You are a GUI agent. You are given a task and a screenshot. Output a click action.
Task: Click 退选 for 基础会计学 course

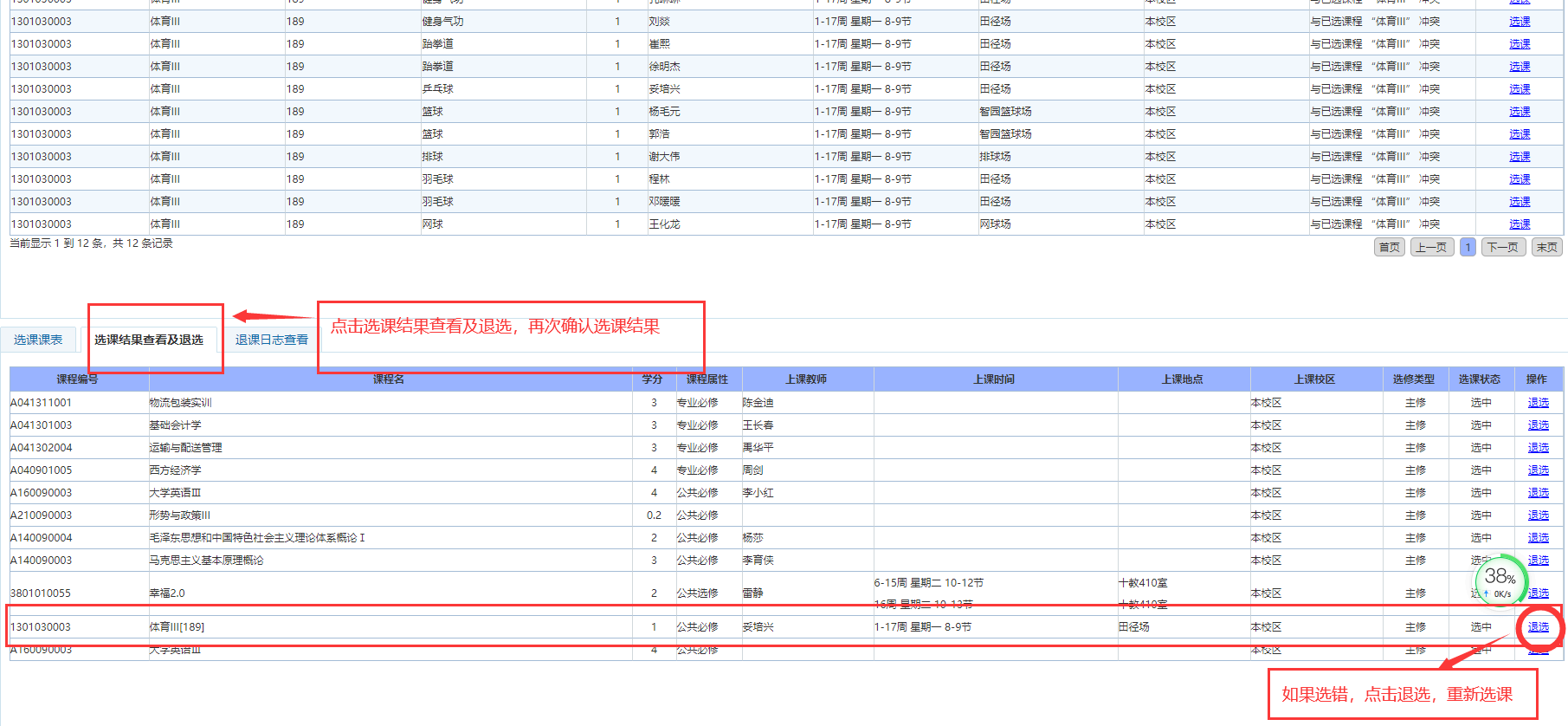(1539, 425)
